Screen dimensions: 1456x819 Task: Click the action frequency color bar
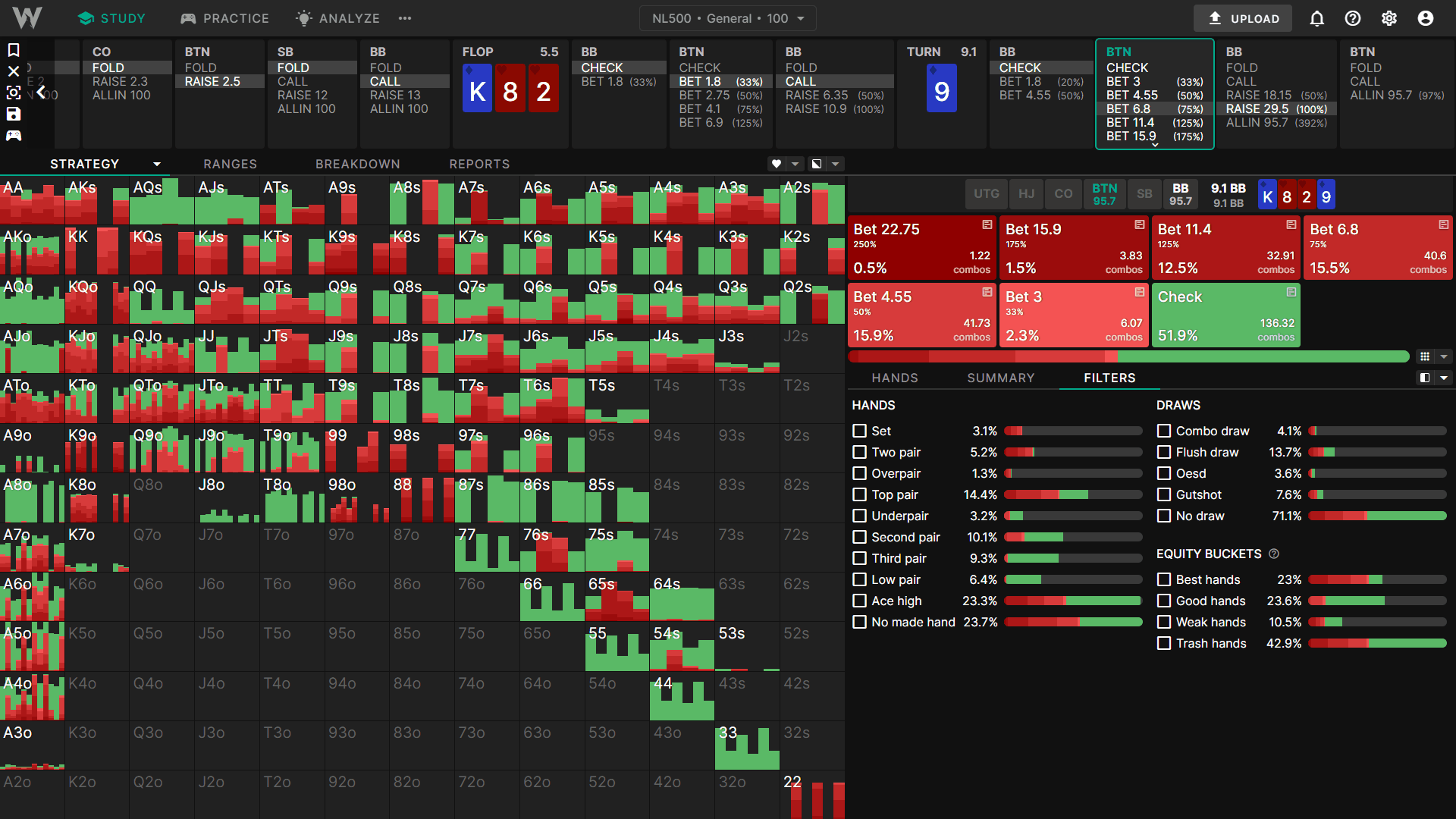click(x=1128, y=356)
